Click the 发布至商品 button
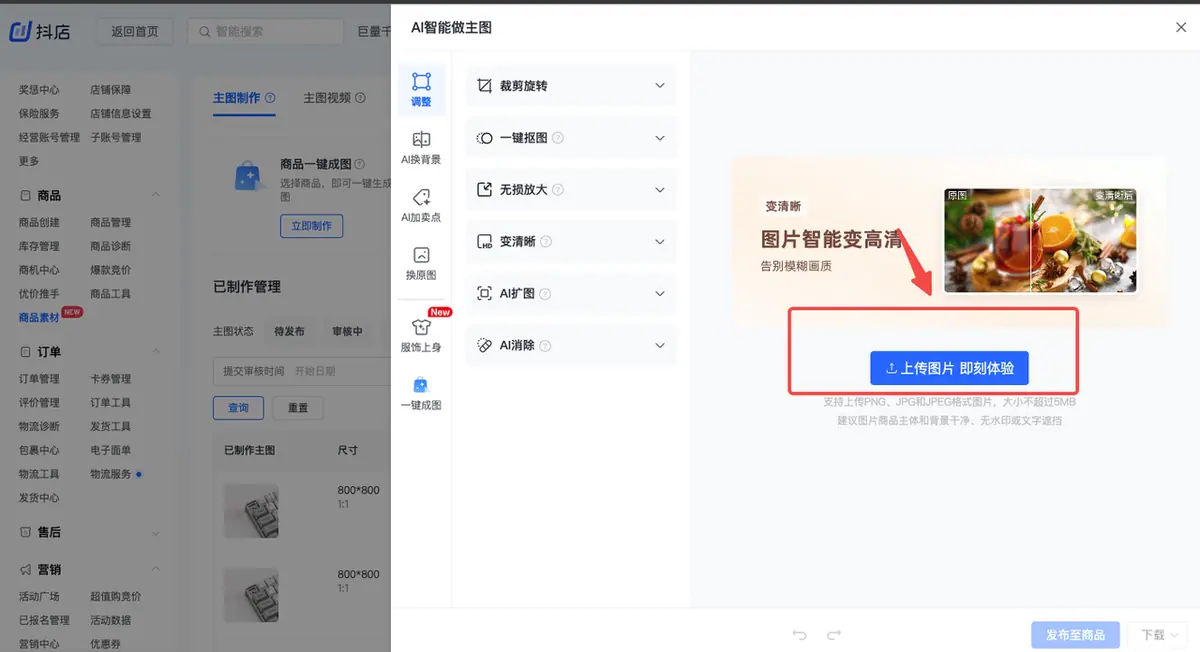The image size is (1200, 652). point(1075,635)
